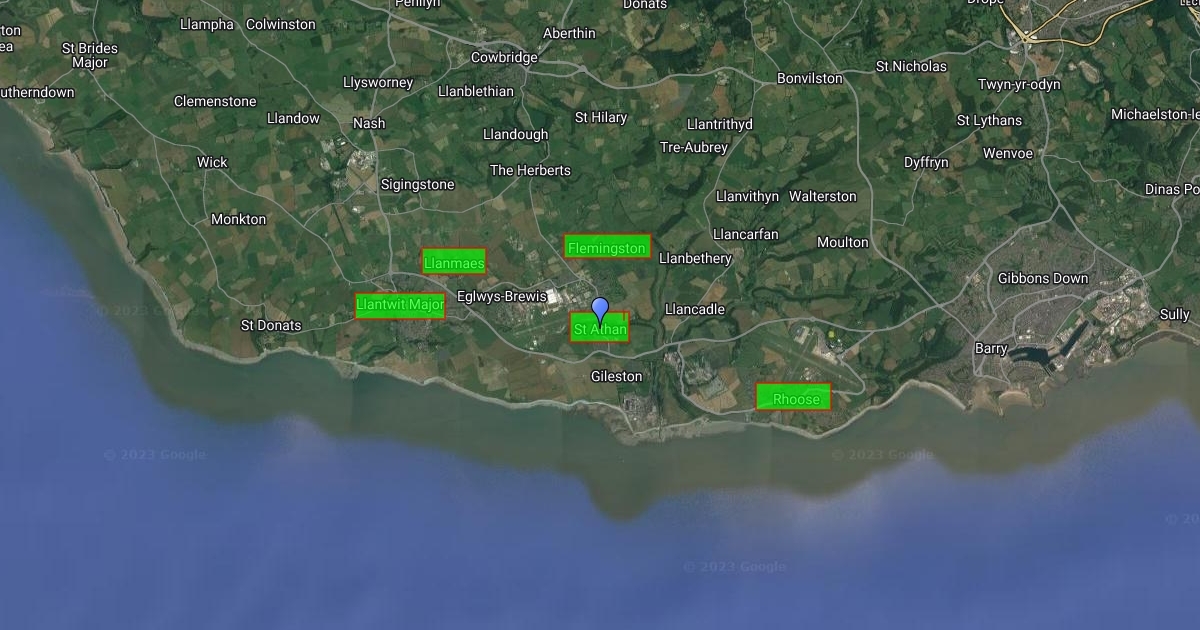Image resolution: width=1200 pixels, height=630 pixels.
Task: Click the Bonvilston place label
Action: 810,78
